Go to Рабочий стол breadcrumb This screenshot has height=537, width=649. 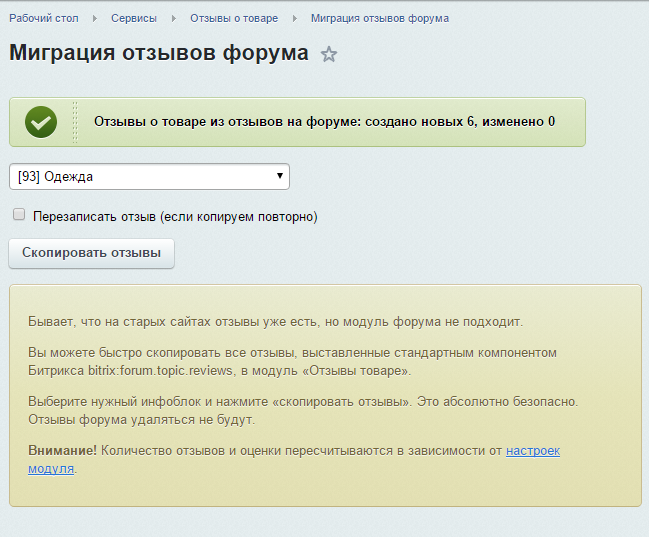44,18
